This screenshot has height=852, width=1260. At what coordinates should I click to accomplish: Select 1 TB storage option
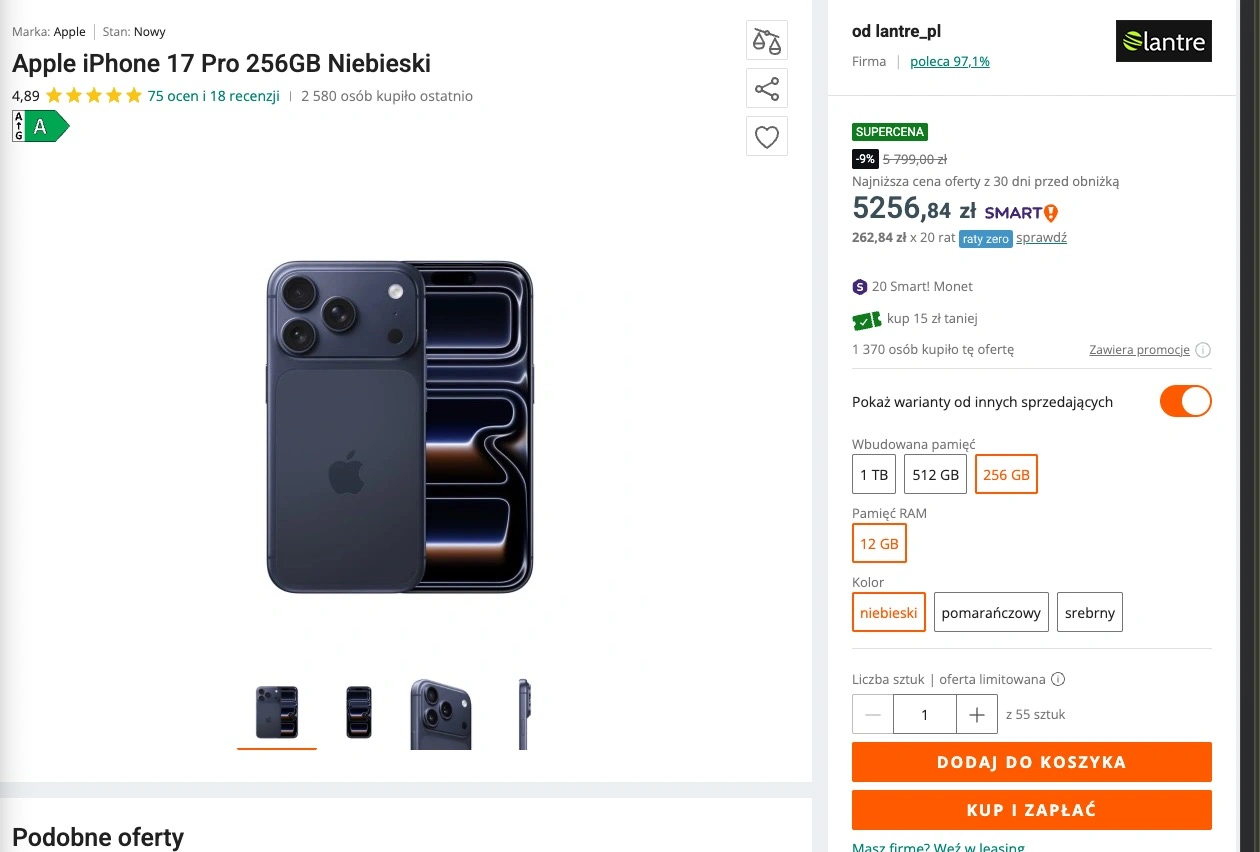click(x=873, y=475)
